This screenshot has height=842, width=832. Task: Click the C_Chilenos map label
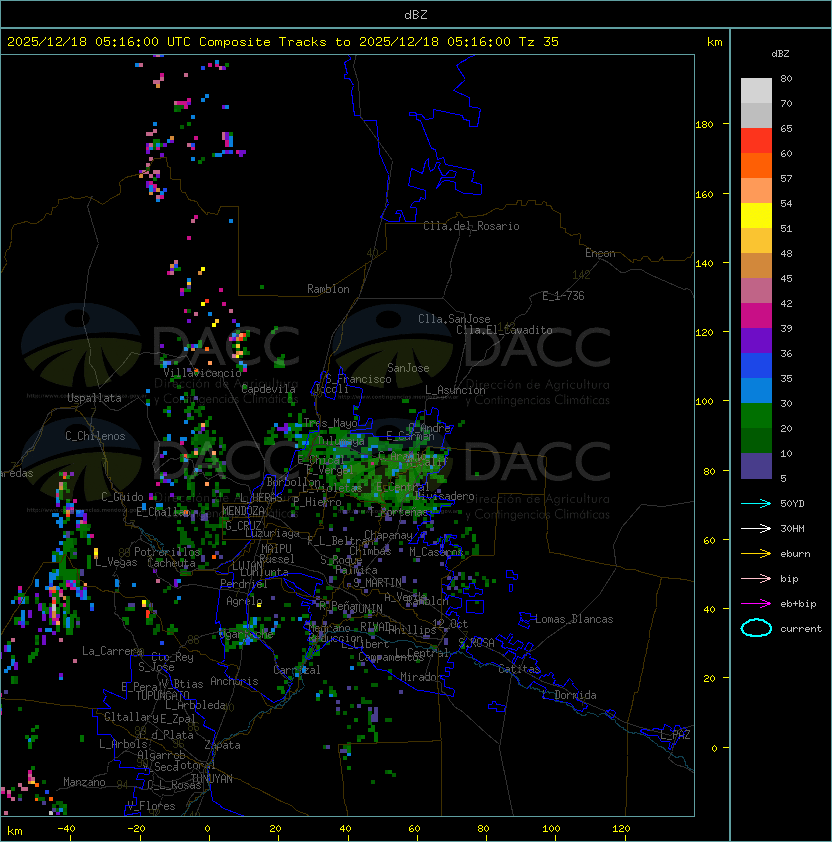[x=95, y=436]
